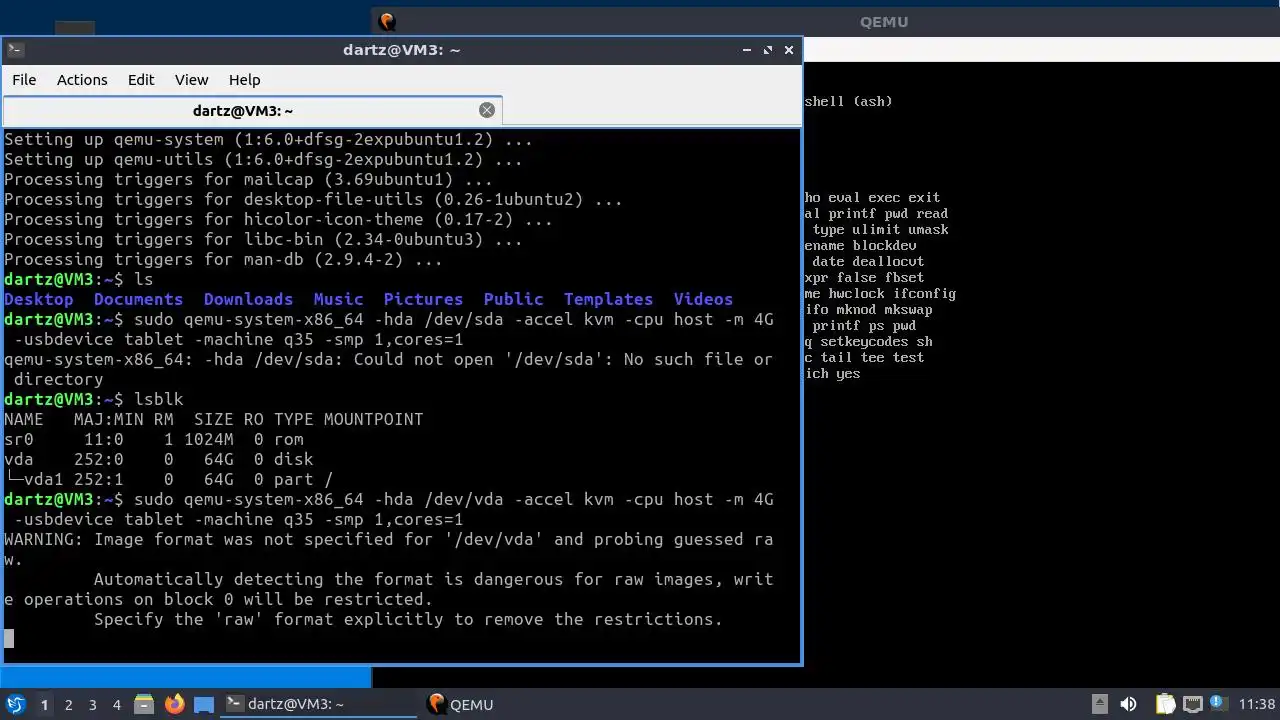Viewport: 1280px width, 720px height.
Task: Click the 'Public' folder name in ls output
Action: tap(514, 299)
